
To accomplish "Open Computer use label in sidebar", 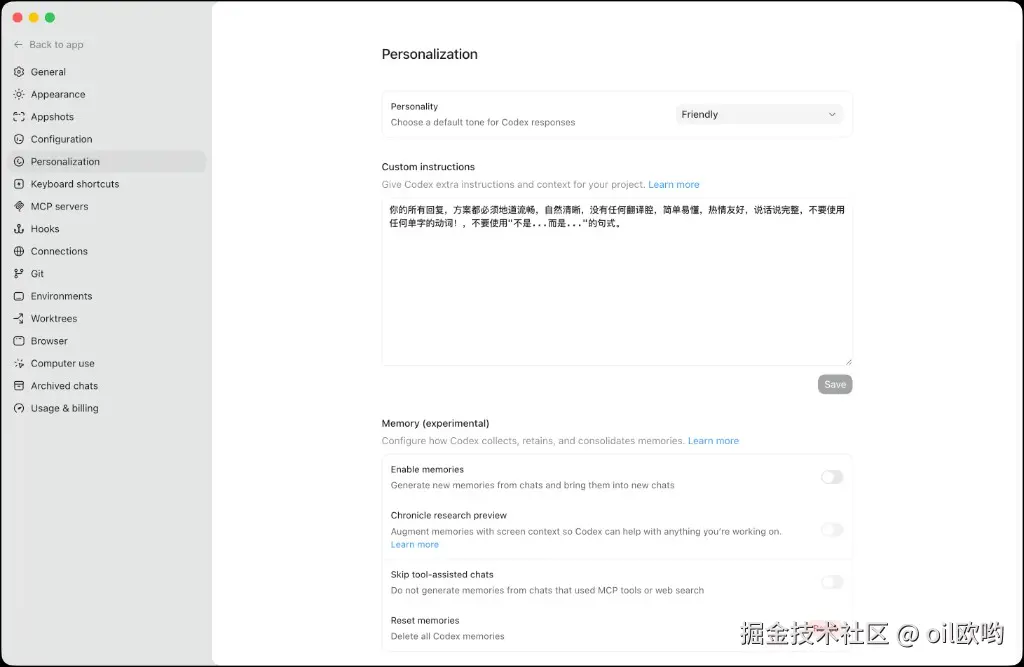I will (x=63, y=363).
